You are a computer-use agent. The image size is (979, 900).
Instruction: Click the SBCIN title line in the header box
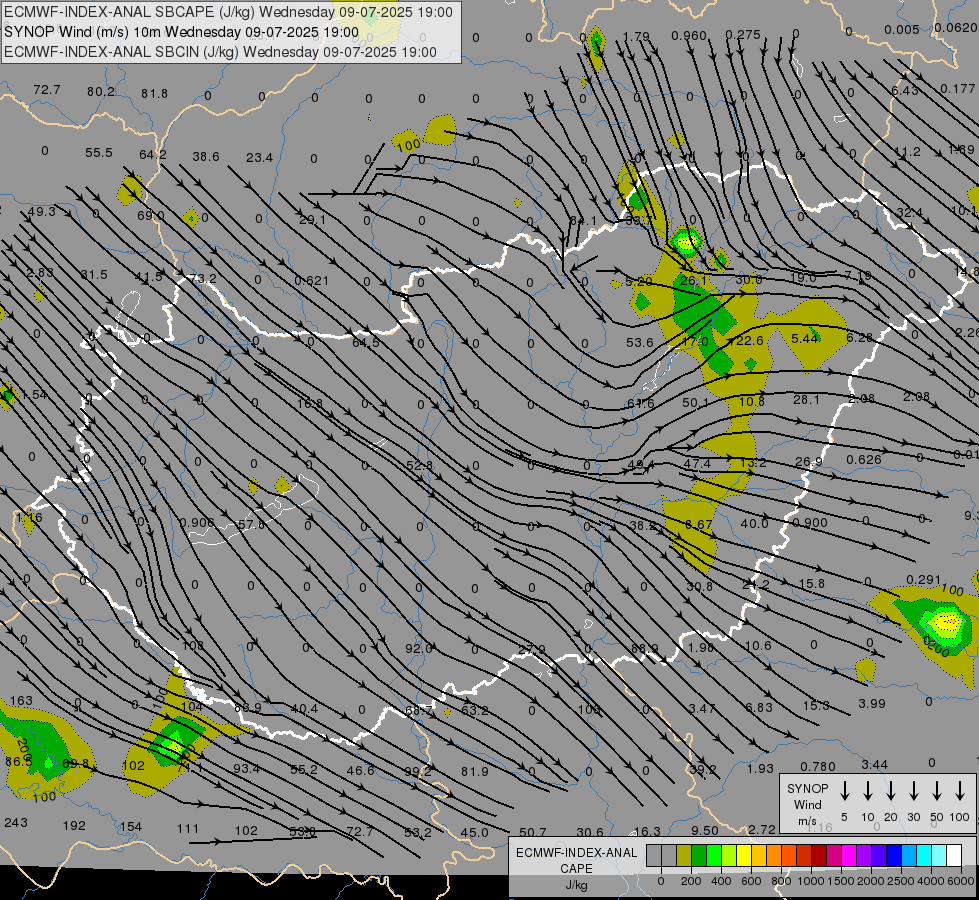pos(220,52)
